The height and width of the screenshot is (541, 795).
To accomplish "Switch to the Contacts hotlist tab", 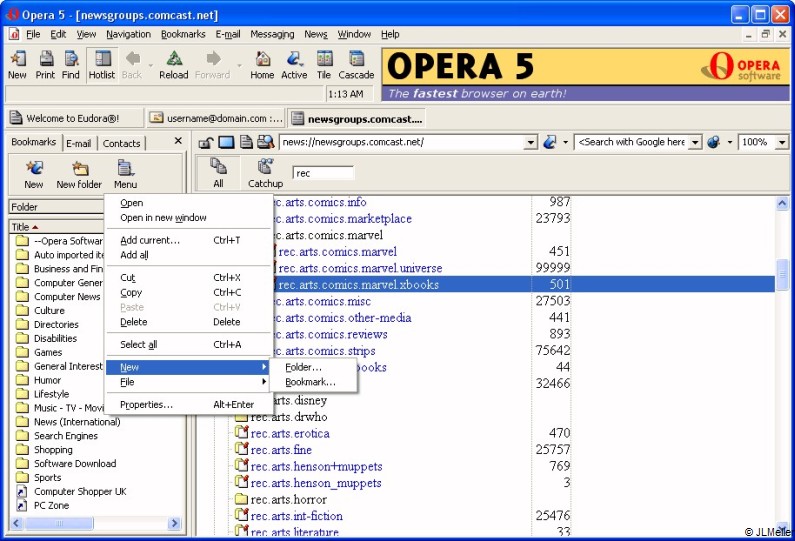I will 121,143.
